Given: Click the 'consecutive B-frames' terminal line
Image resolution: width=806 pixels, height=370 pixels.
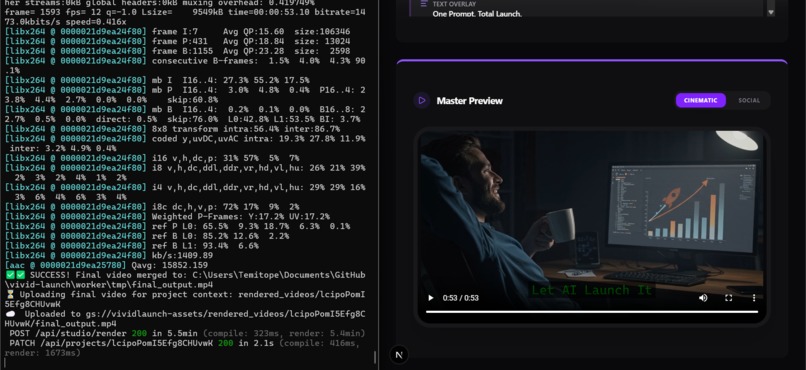Looking at the screenshot, I should 185,65.
